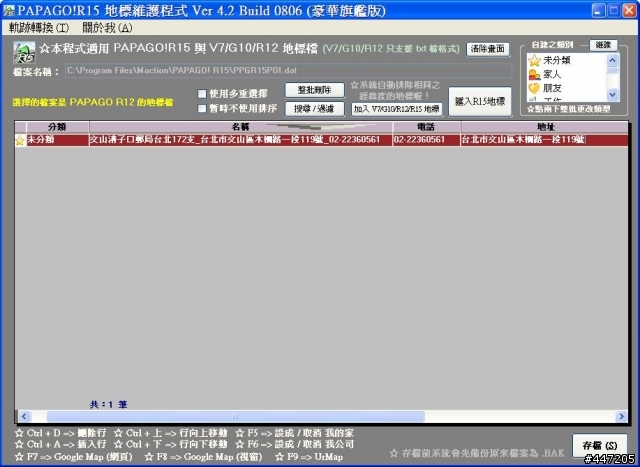Viewport: 640px width, 467px height.
Task: Click the table horizontal scrollbar thumb
Action: pyautogui.click(x=236, y=416)
